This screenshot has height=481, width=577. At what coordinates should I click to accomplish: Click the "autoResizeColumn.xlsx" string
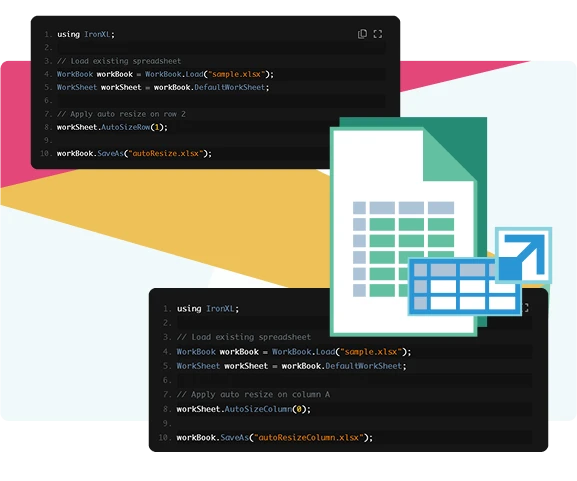(x=308, y=438)
